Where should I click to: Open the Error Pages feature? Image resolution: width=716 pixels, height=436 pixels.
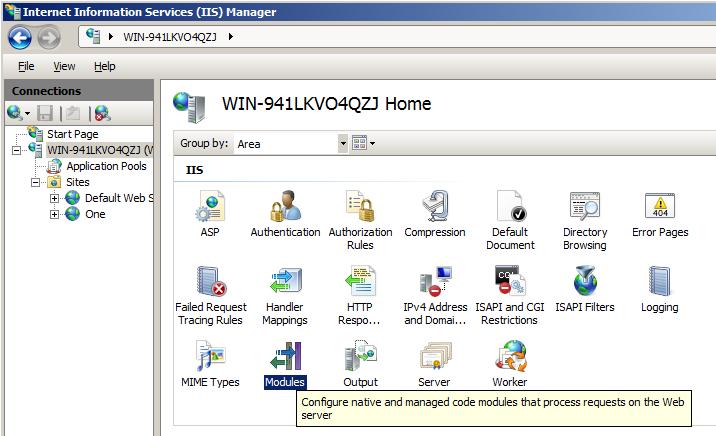pyautogui.click(x=660, y=214)
